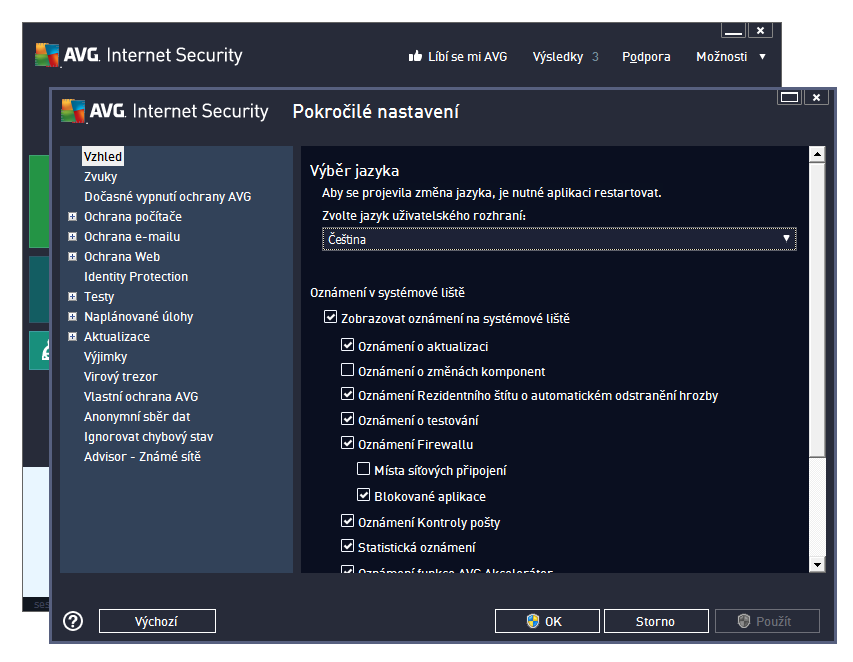Open the Možnosti dropdown menu
This screenshot has height=662, width=853.
[731, 57]
